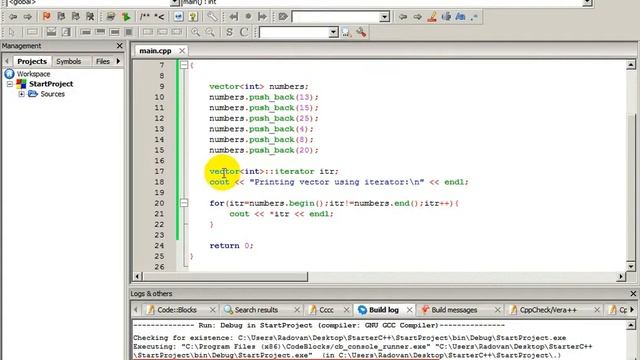Select the Build log tab
This screenshot has width=640, height=360.
click(x=384, y=310)
